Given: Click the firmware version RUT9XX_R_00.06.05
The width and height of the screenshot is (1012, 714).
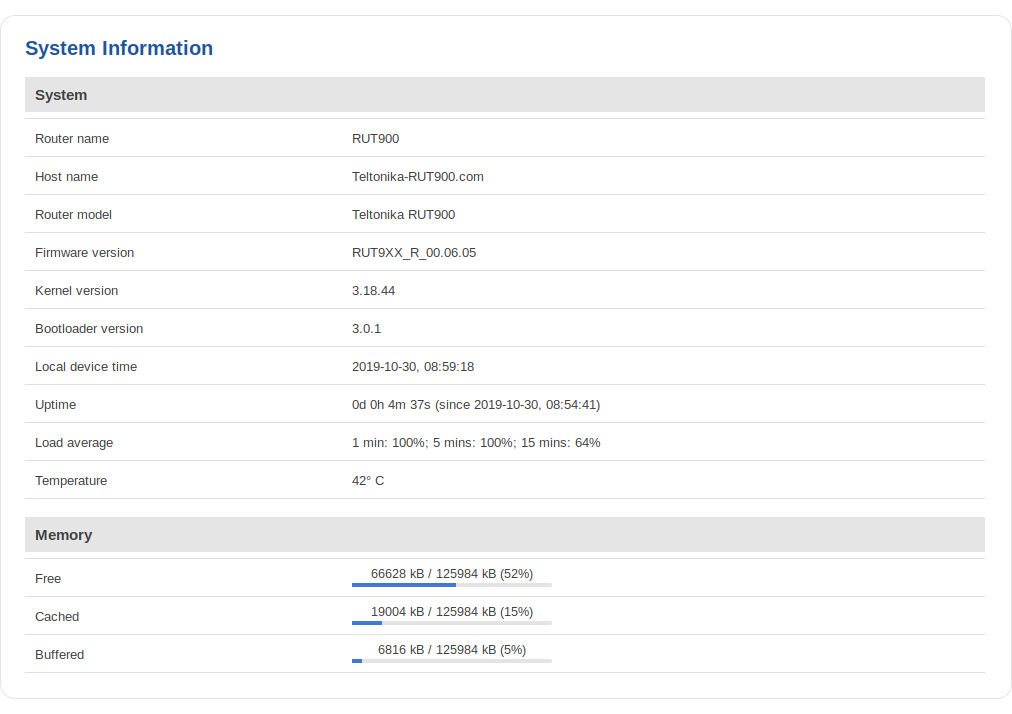Looking at the screenshot, I should [413, 253].
